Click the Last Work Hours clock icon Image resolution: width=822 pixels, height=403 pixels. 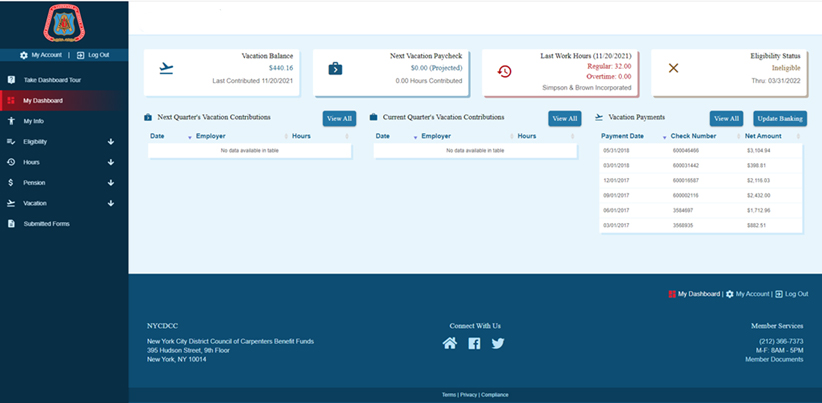pyautogui.click(x=504, y=70)
